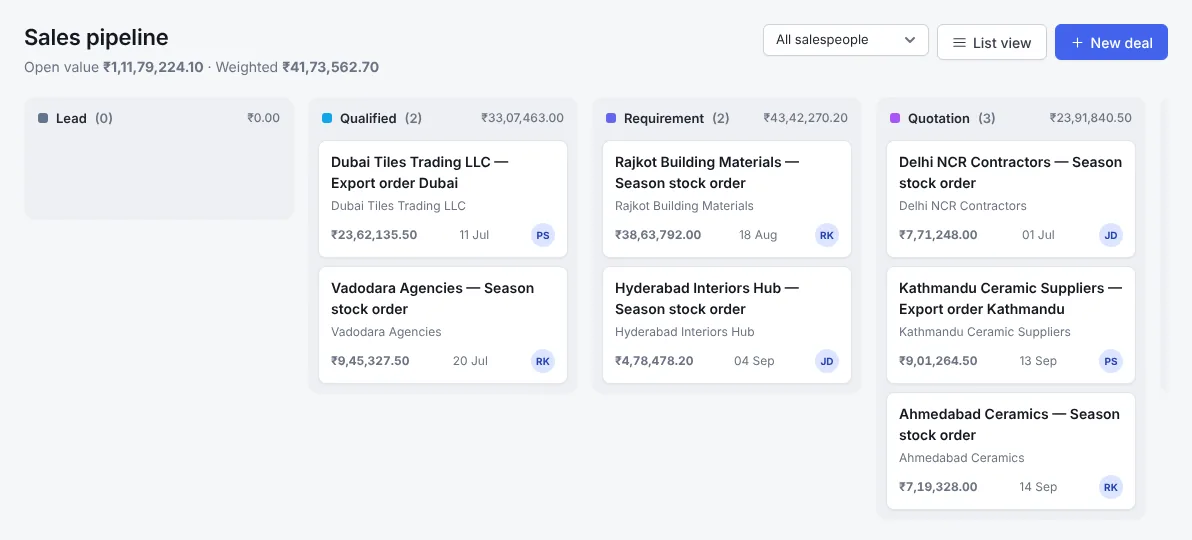Click the JD avatar on Delhi NCR Contractors card
Screen dimensions: 1192x540
(1111, 235)
